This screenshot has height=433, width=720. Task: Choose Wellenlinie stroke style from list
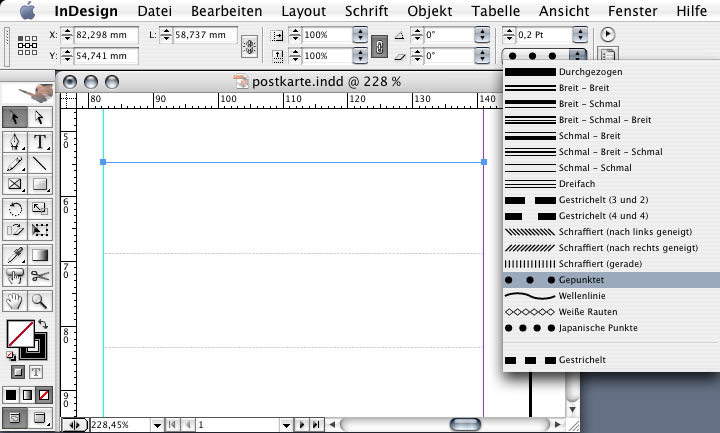point(584,296)
